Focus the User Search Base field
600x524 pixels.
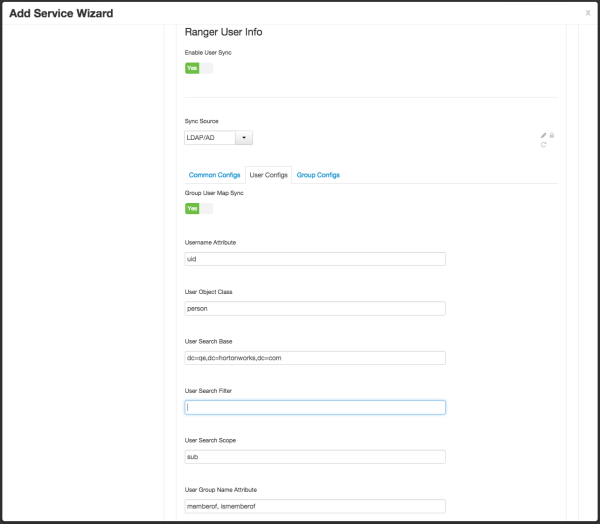coord(315,358)
